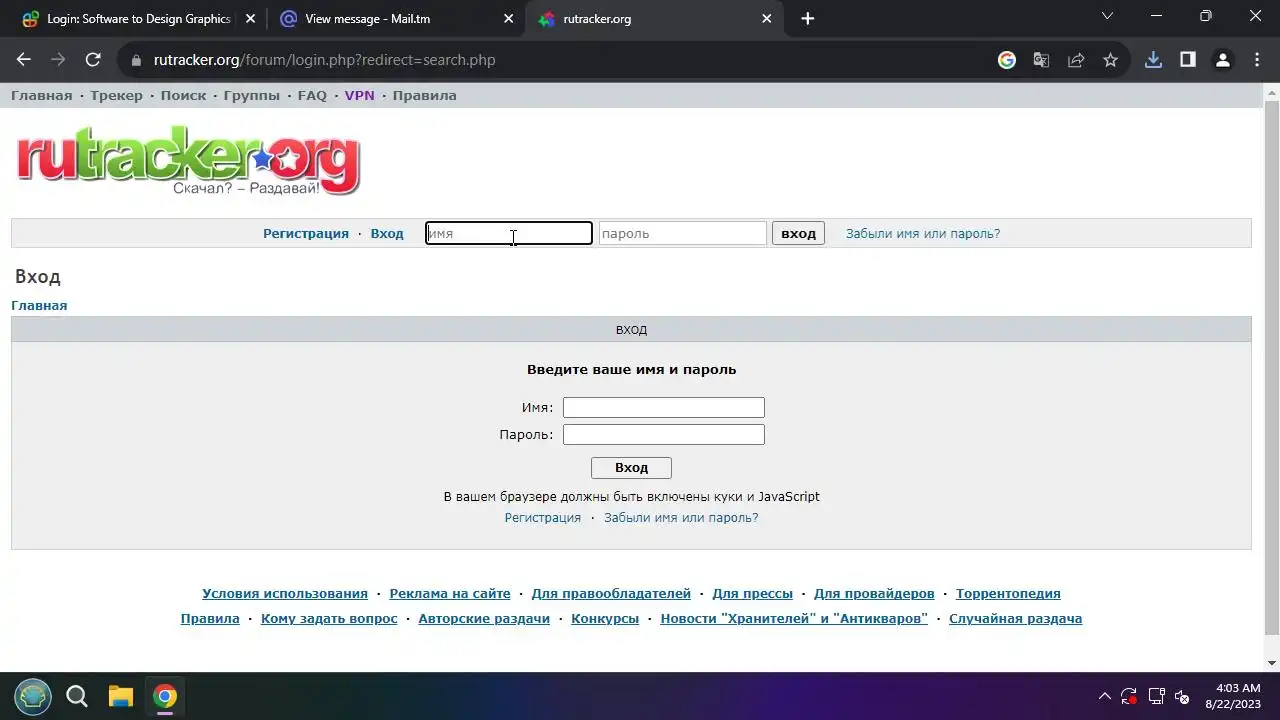1280x720 pixels.
Task: Open the Chrome downloads icon
Action: tap(1153, 60)
